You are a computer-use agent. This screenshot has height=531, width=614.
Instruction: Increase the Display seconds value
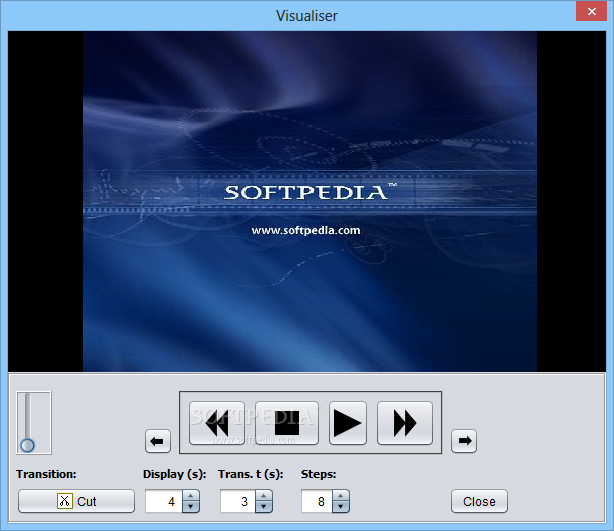coord(191,496)
